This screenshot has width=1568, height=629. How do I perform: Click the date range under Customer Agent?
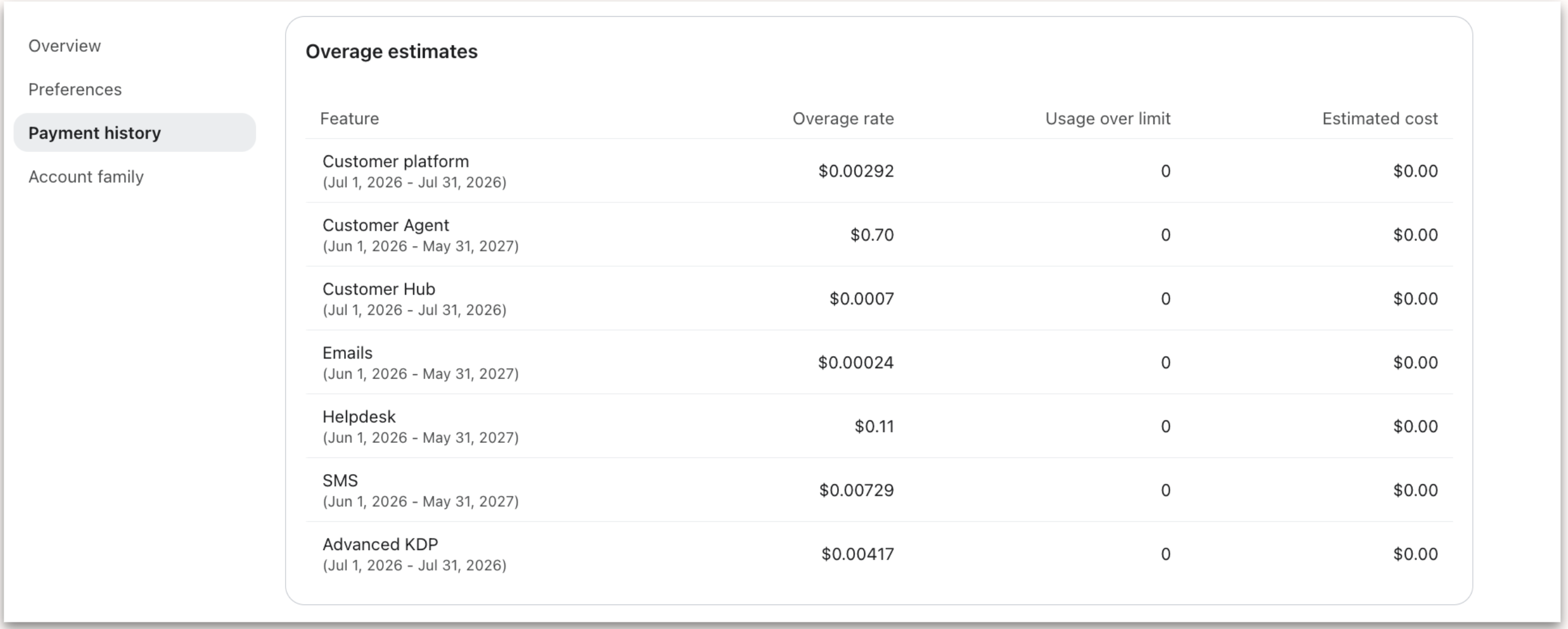(x=420, y=246)
